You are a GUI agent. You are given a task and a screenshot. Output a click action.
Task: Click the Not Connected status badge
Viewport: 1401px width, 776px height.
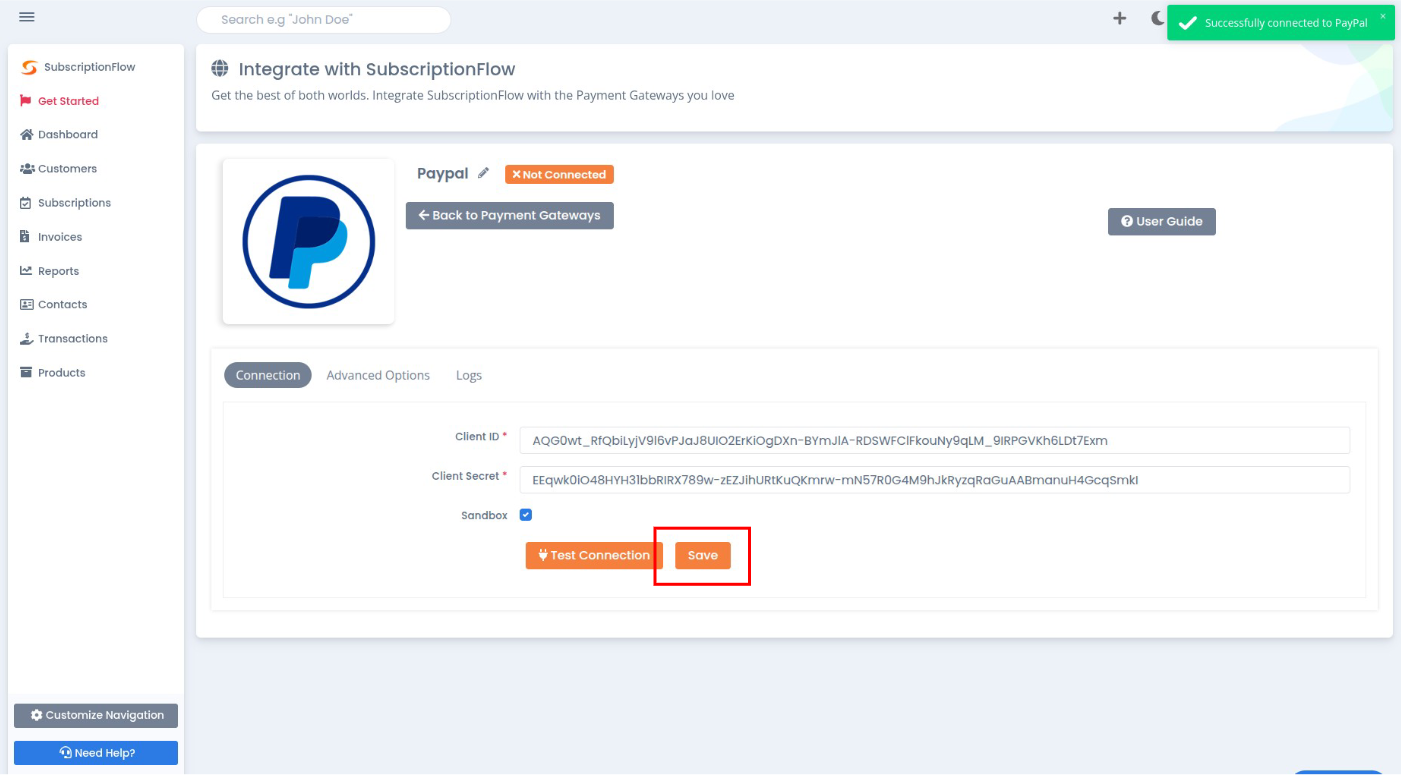pyautogui.click(x=559, y=174)
